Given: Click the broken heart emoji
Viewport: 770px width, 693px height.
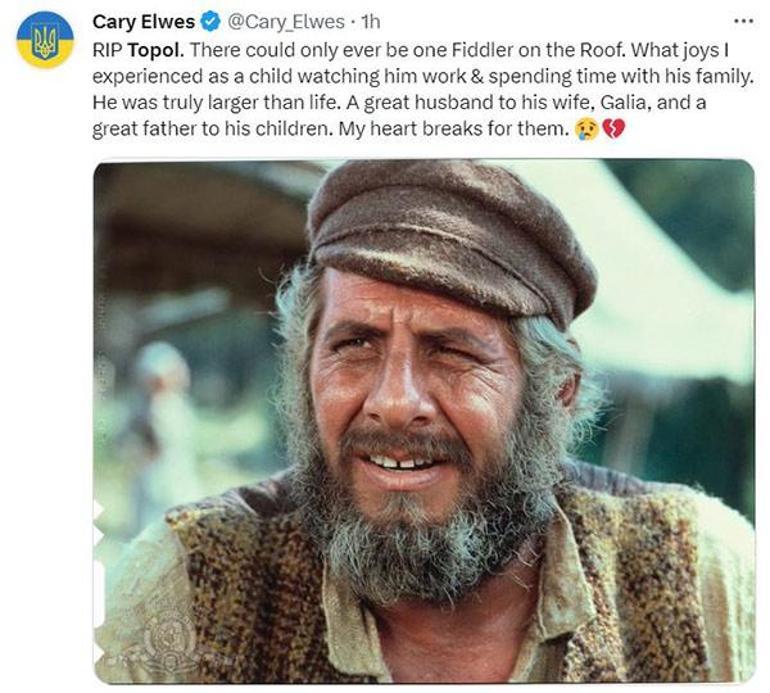Looking at the screenshot, I should [613, 129].
